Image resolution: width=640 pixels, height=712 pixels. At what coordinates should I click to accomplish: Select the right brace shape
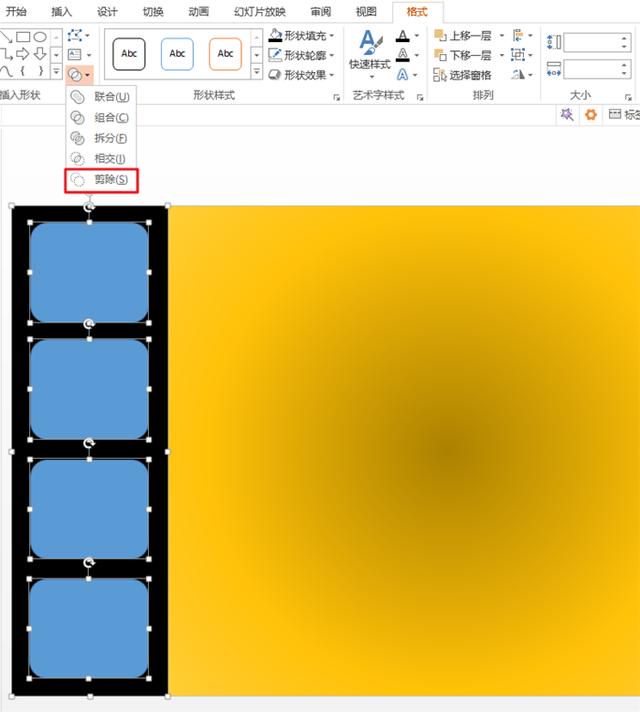coord(40,71)
